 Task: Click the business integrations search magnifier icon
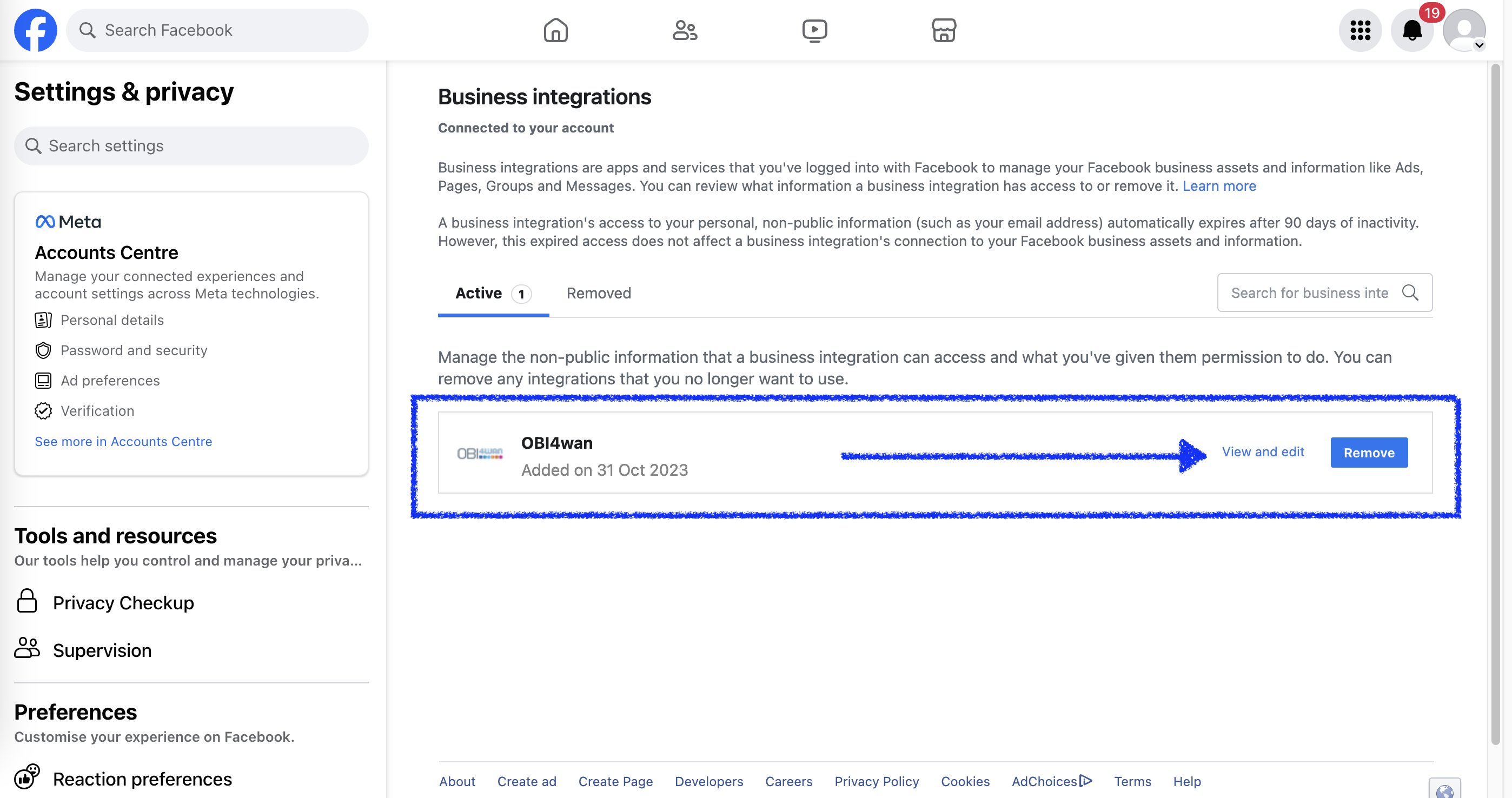tap(1410, 292)
